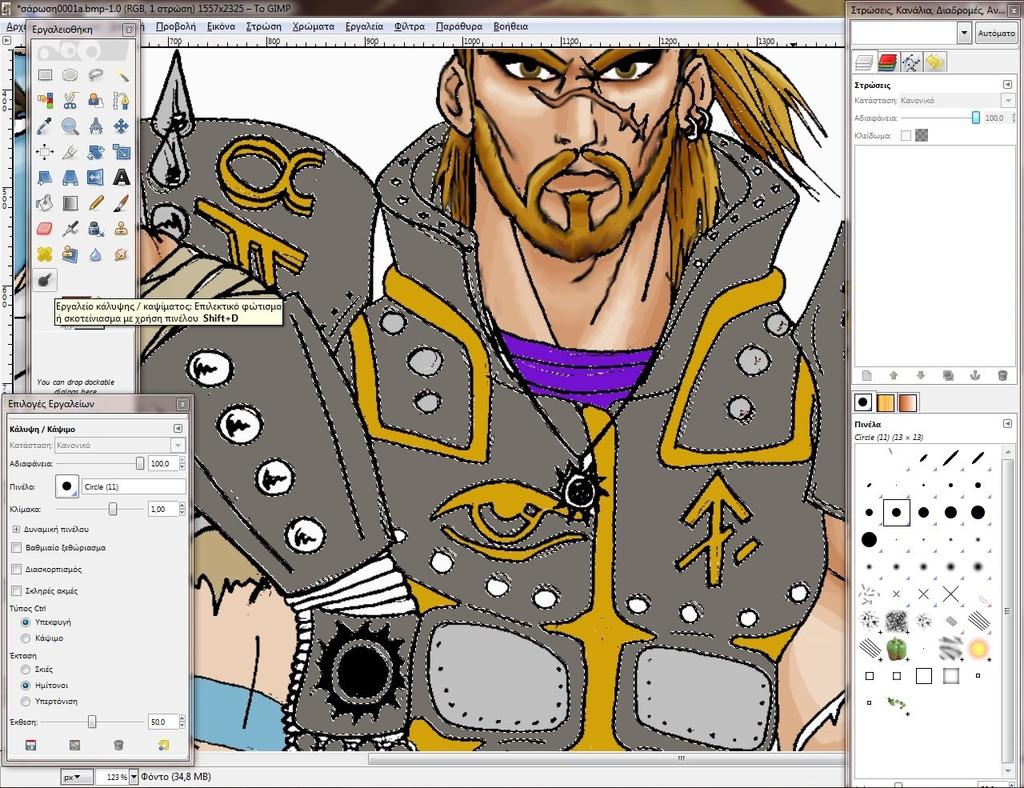Viewport: 1024px width, 788px height.
Task: Click the brush preview button next to Πινέλο
Action: (x=67, y=486)
